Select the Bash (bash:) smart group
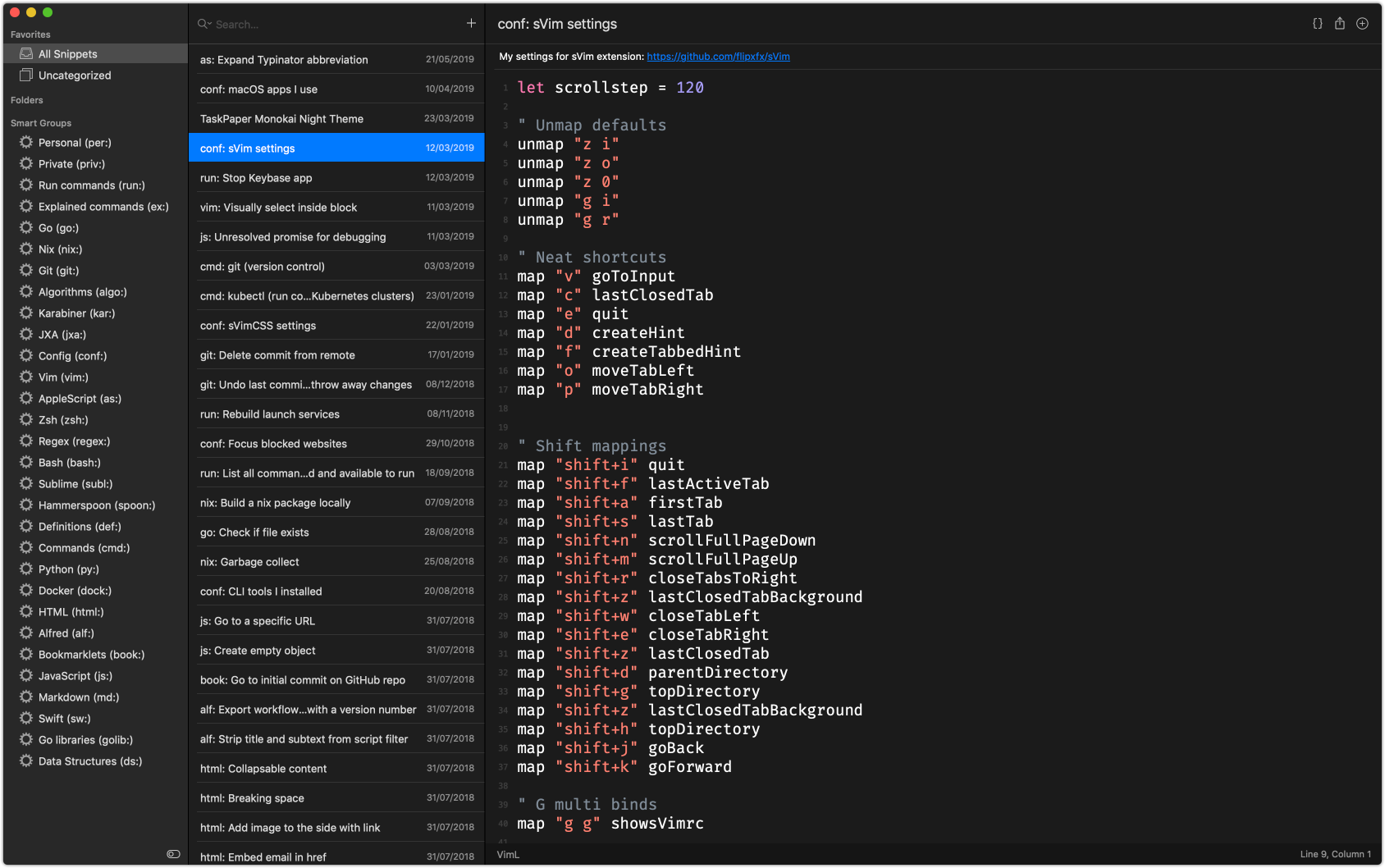This screenshot has height=868, width=1385. click(95, 463)
